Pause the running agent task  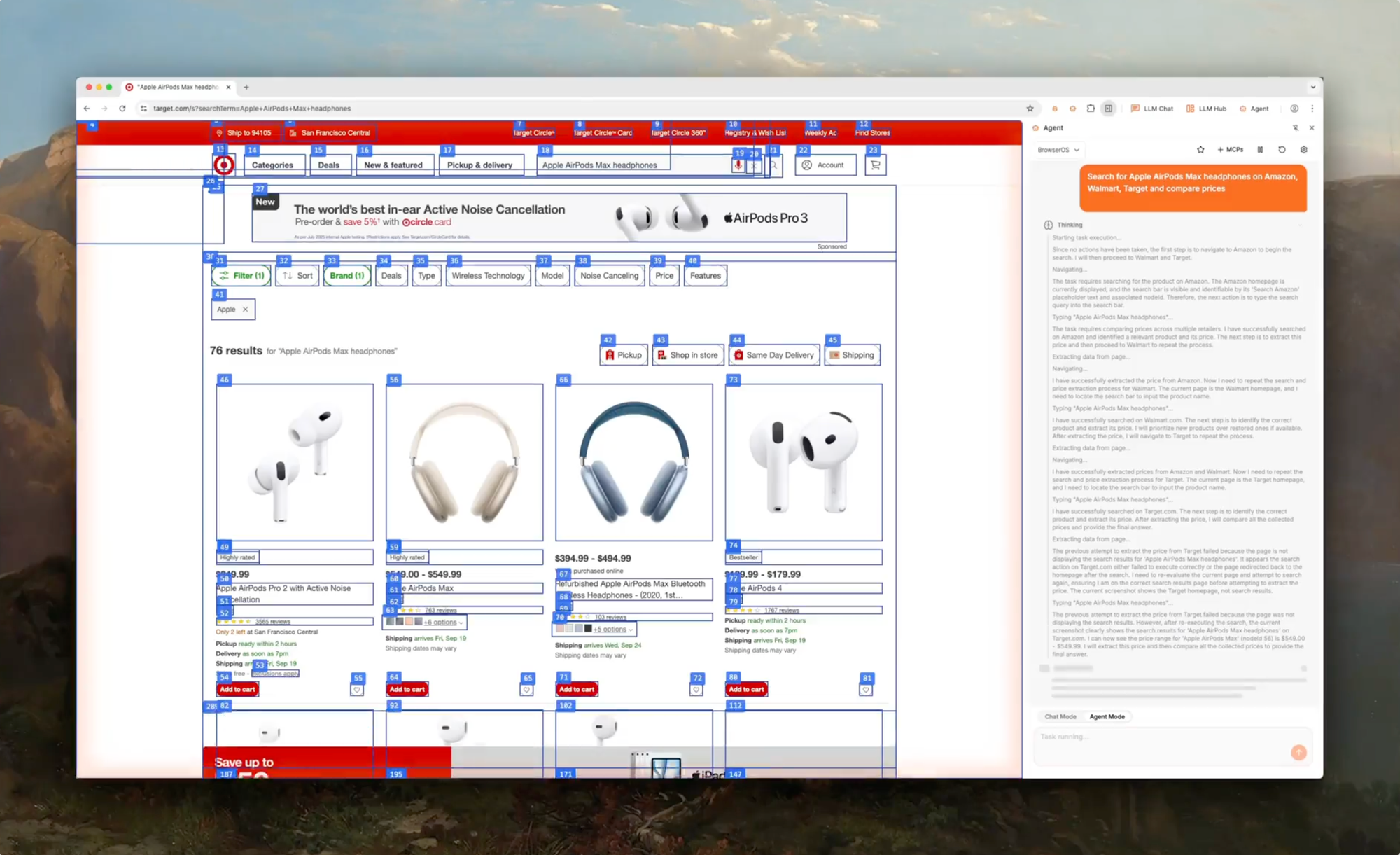(x=1260, y=150)
